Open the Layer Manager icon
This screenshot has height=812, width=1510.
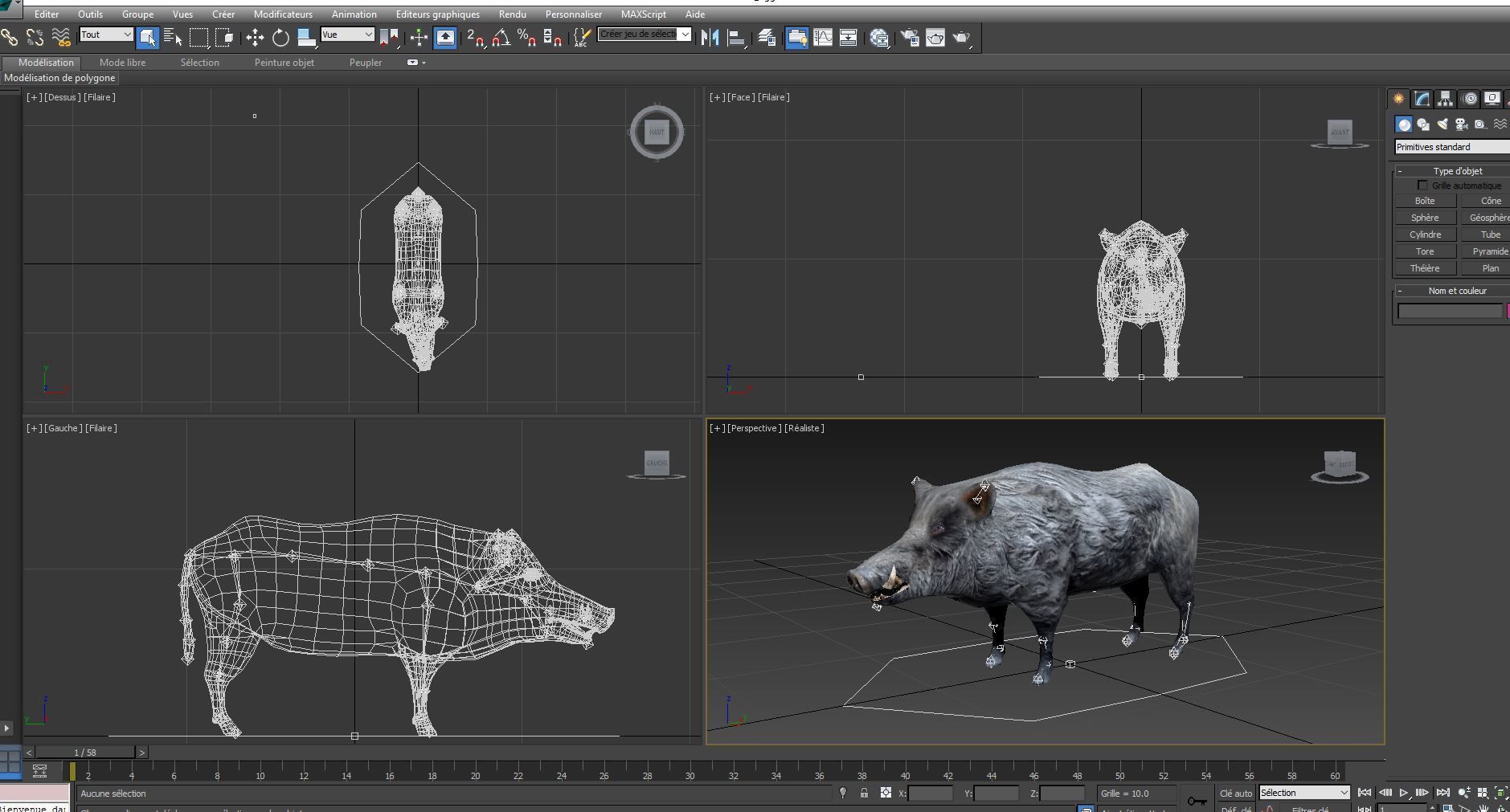(x=767, y=37)
